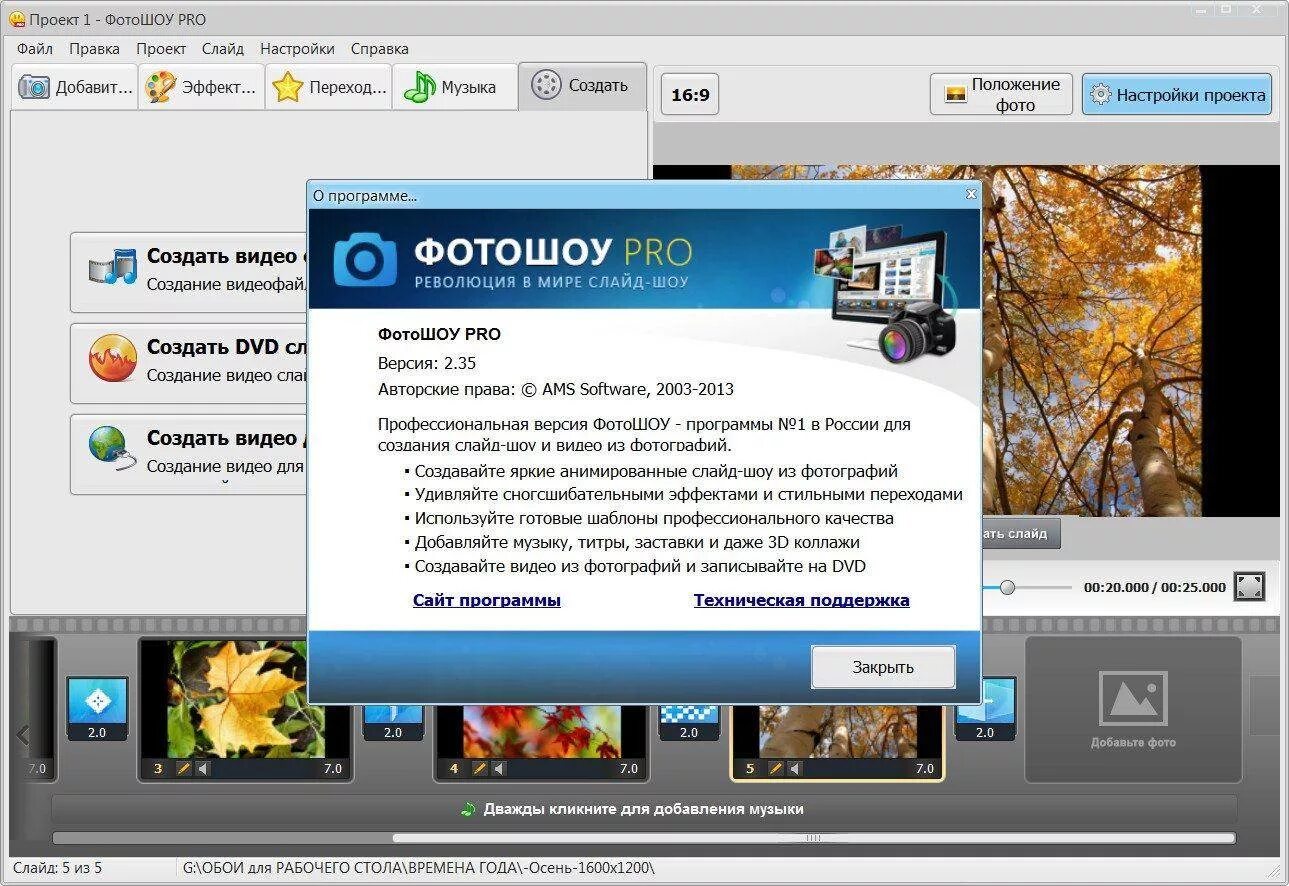Click the Закрыть button in the dialog

pyautogui.click(x=883, y=667)
